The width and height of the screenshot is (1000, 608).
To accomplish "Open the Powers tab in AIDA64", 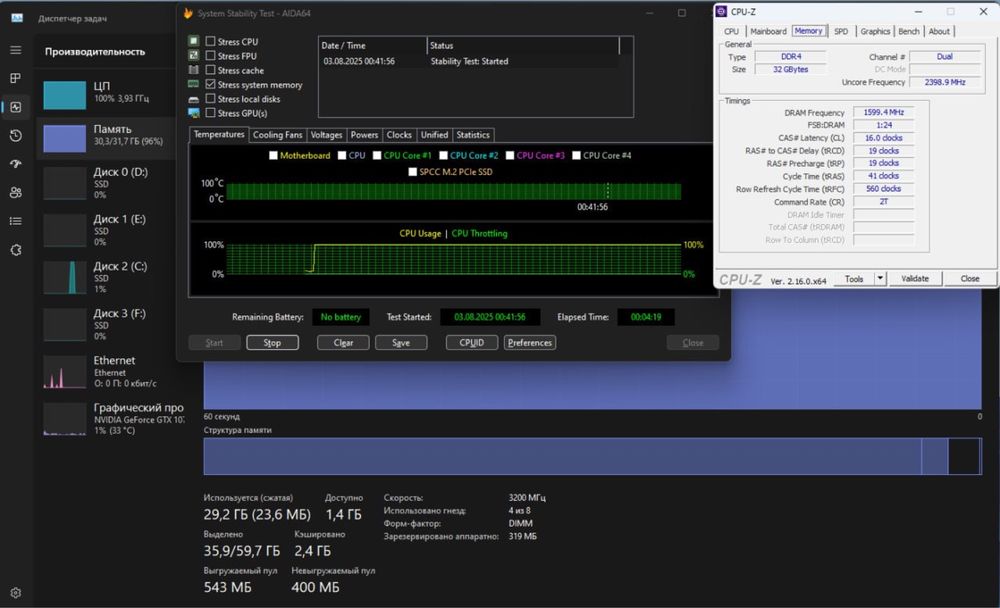I will click(364, 135).
